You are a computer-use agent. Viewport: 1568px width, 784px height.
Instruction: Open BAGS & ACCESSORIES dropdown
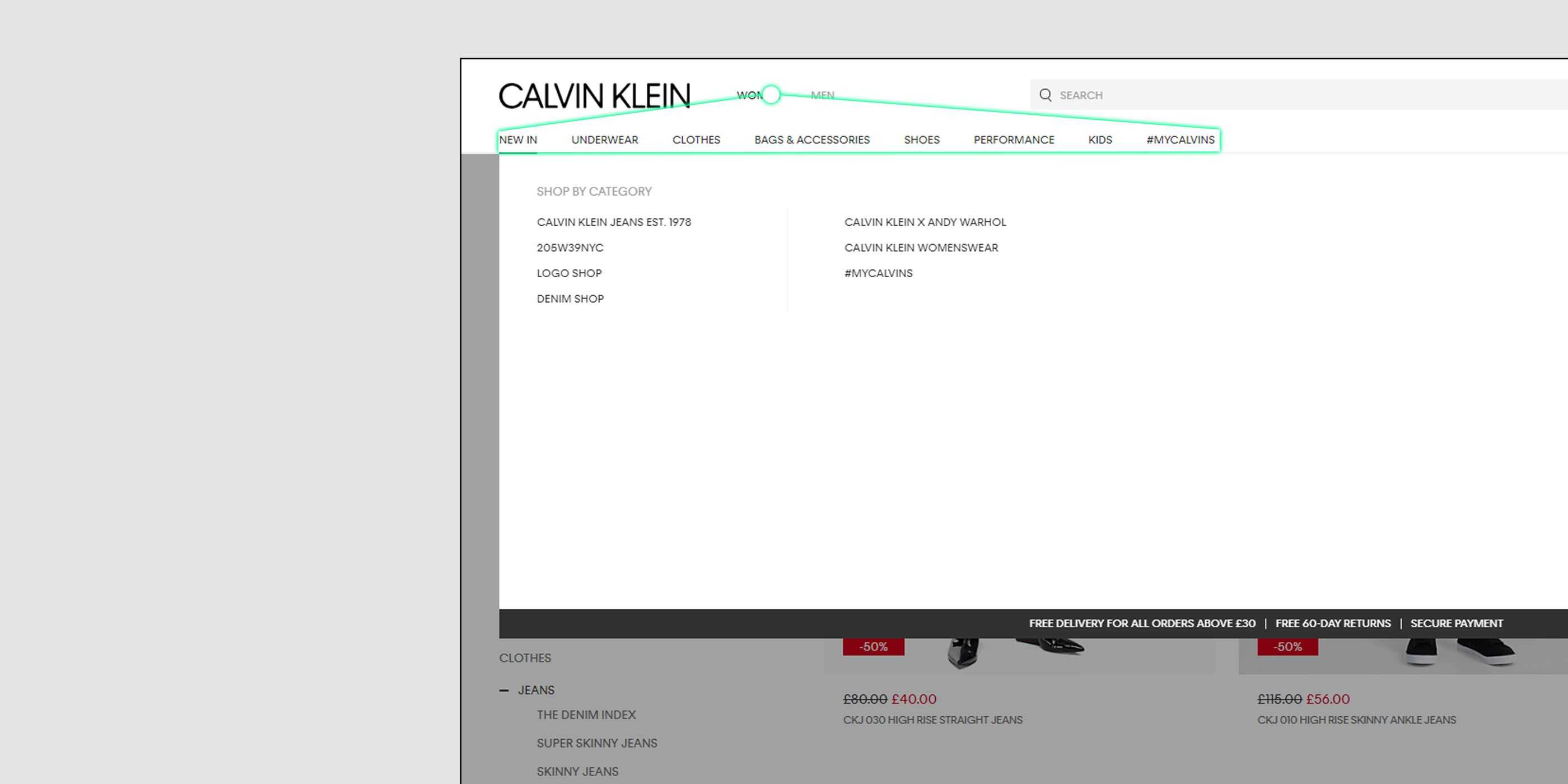tap(812, 140)
